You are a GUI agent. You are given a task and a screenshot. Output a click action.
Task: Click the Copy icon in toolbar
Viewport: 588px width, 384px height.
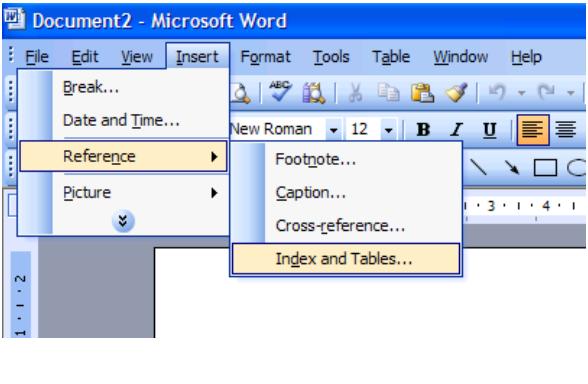pos(388,92)
